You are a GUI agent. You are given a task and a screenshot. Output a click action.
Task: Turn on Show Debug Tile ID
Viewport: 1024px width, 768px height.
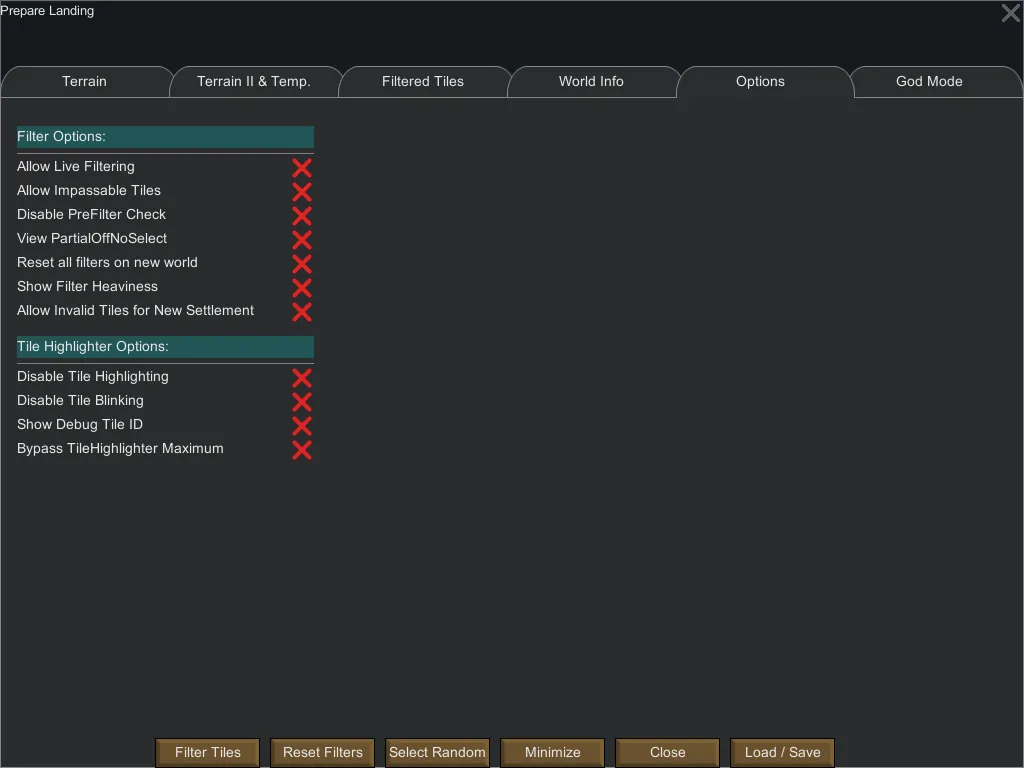tap(301, 425)
